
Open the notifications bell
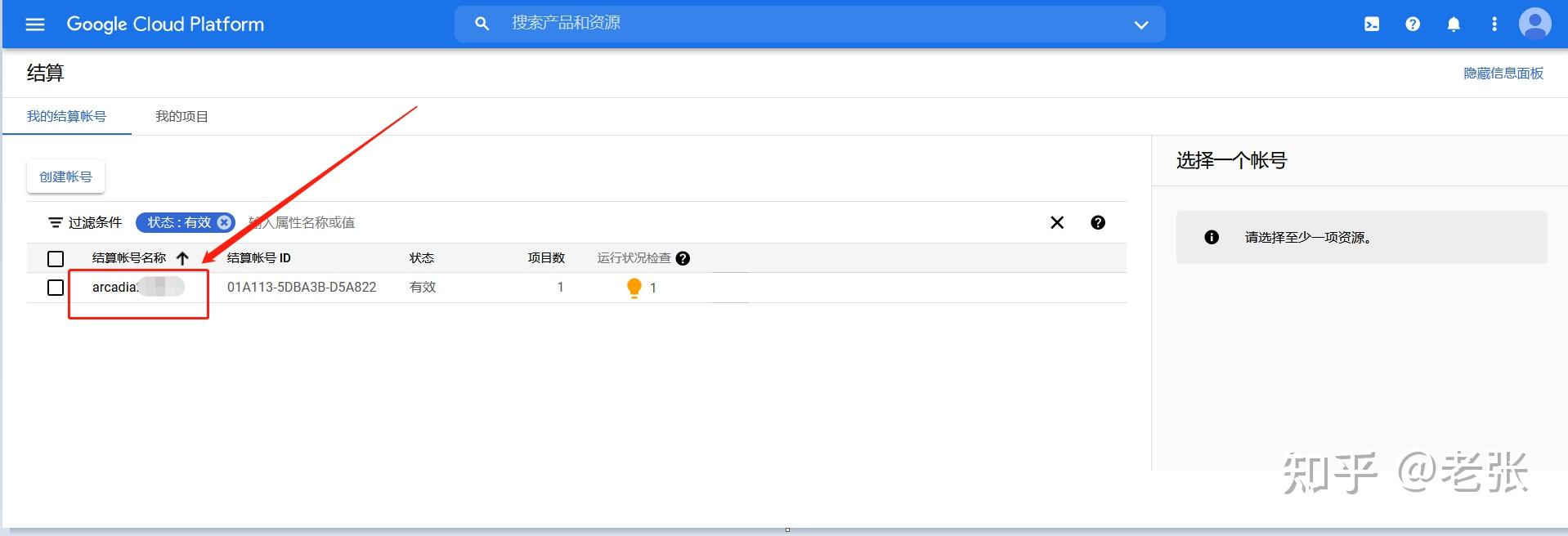pyautogui.click(x=1454, y=25)
